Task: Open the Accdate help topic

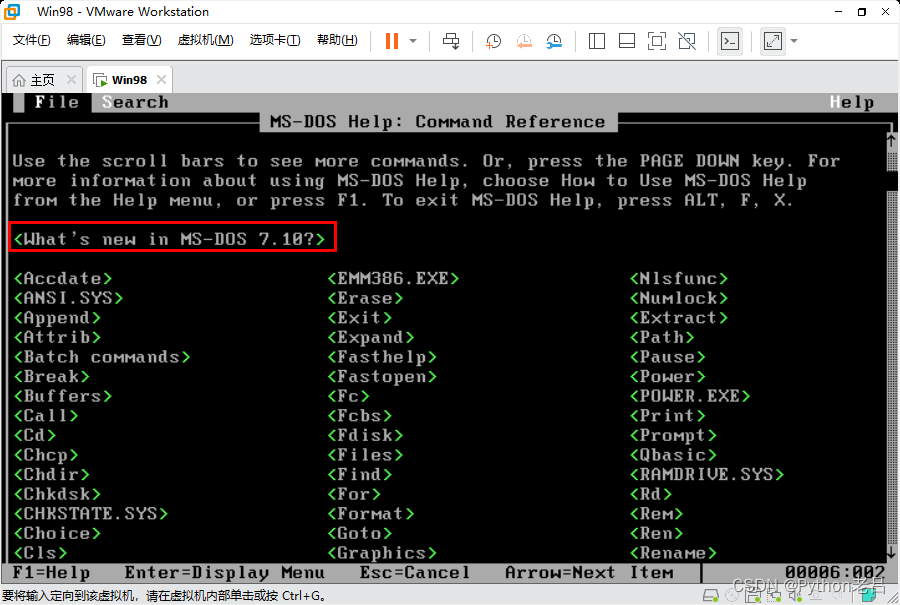Action: (63, 278)
